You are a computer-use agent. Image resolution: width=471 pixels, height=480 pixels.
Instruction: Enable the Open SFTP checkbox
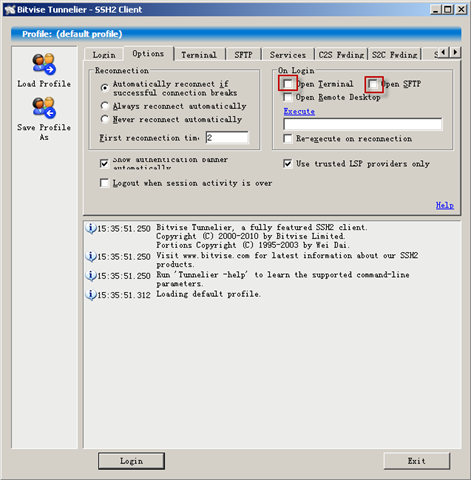coord(373,84)
